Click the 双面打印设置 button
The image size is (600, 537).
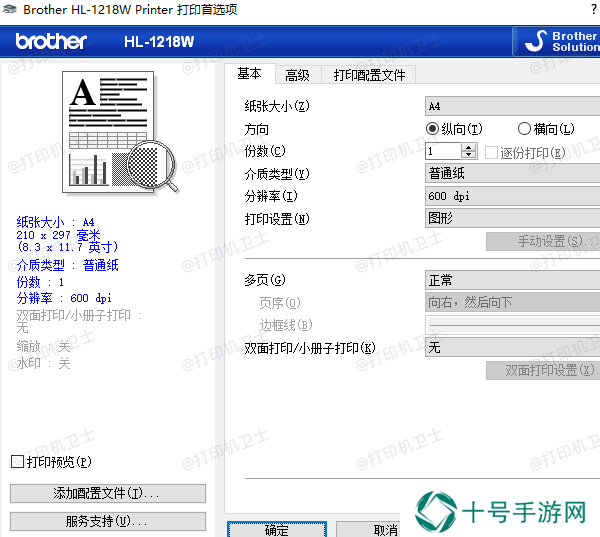(543, 370)
